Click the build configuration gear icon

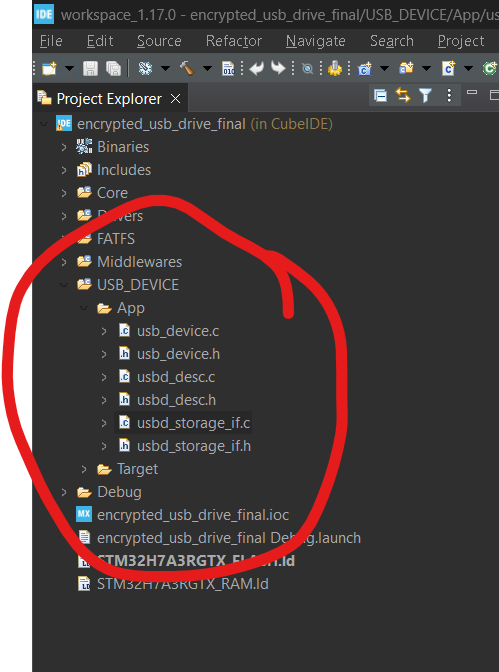pos(145,68)
